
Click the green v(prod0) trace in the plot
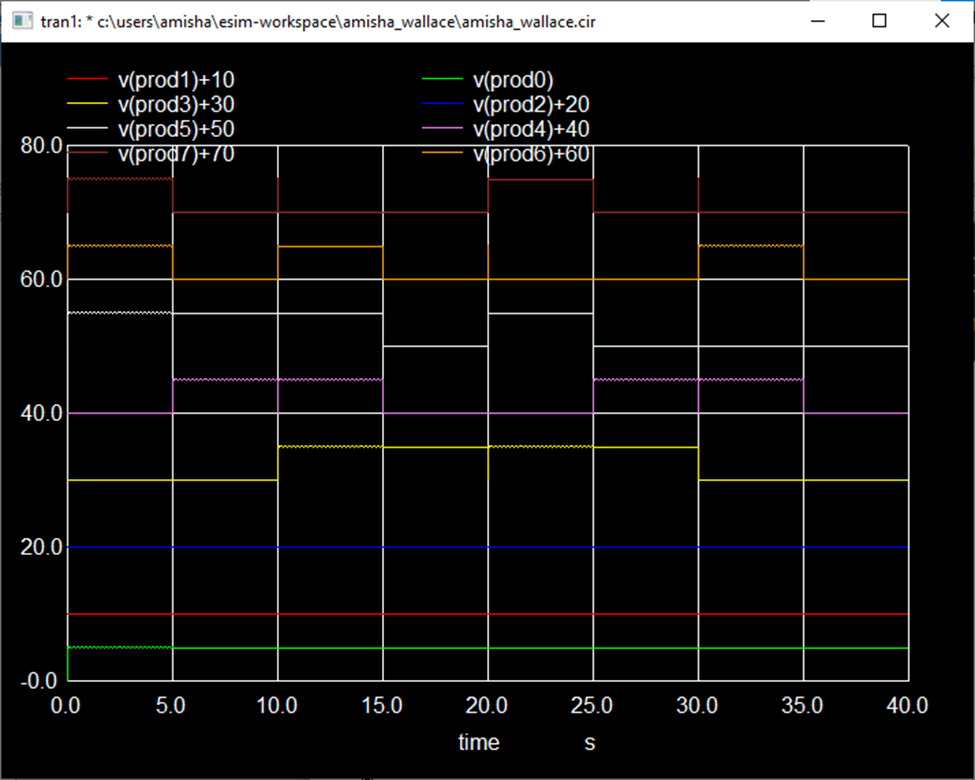[x=300, y=647]
